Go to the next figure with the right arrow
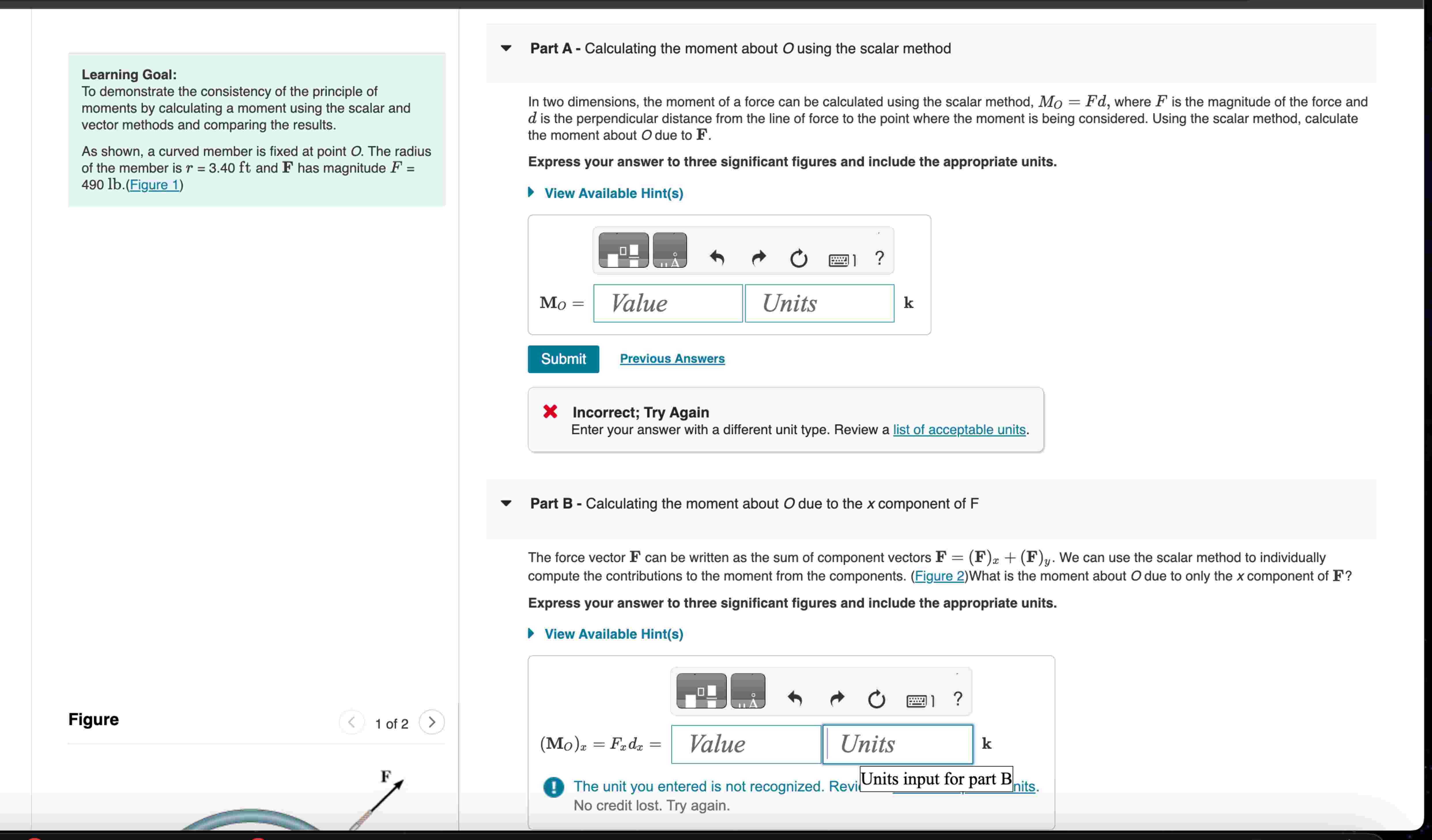The width and height of the screenshot is (1432, 840). point(432,722)
